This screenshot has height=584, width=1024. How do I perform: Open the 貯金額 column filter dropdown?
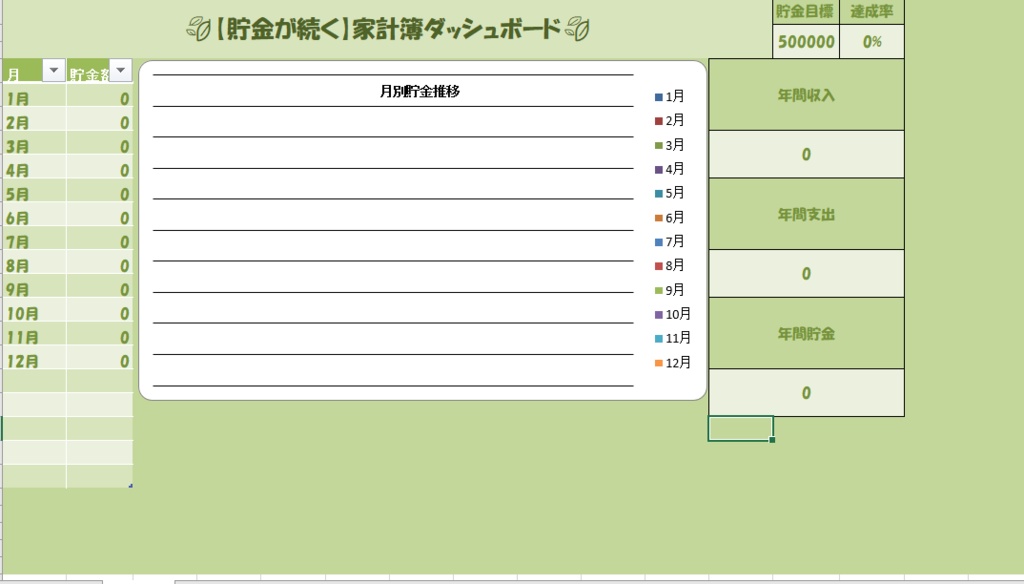120,70
